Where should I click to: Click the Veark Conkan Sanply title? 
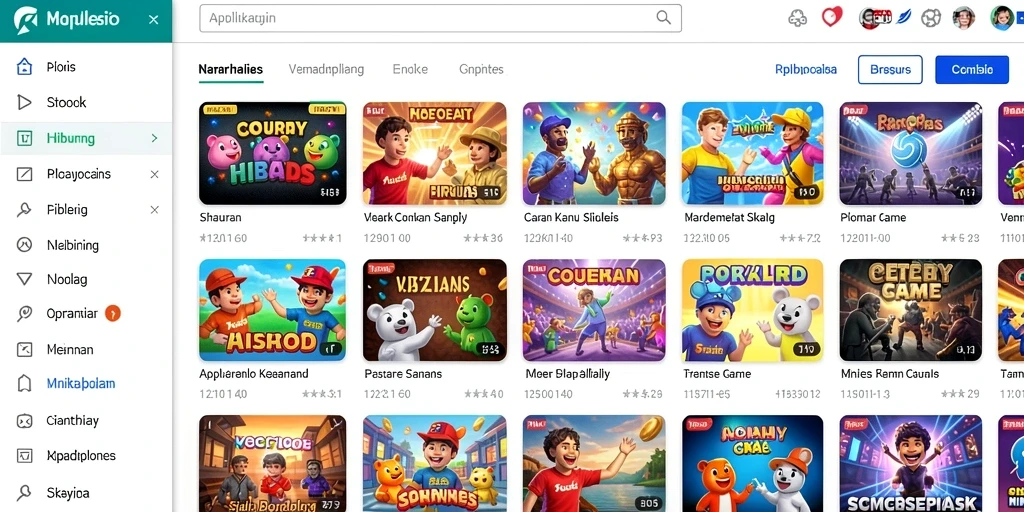point(415,217)
